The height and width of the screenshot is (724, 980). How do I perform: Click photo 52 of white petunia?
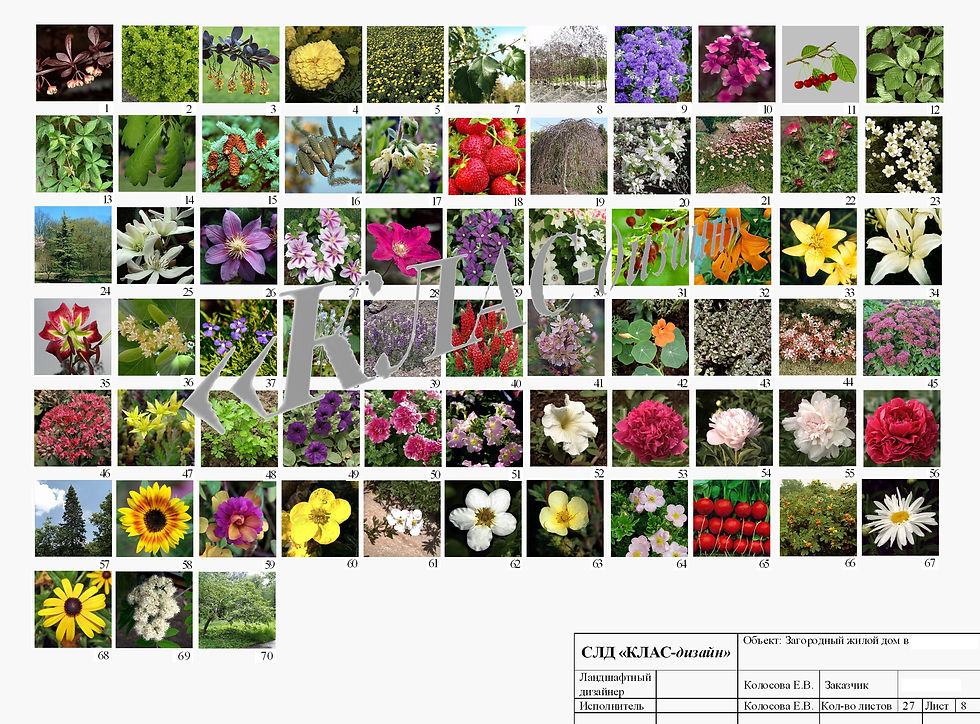(568, 429)
